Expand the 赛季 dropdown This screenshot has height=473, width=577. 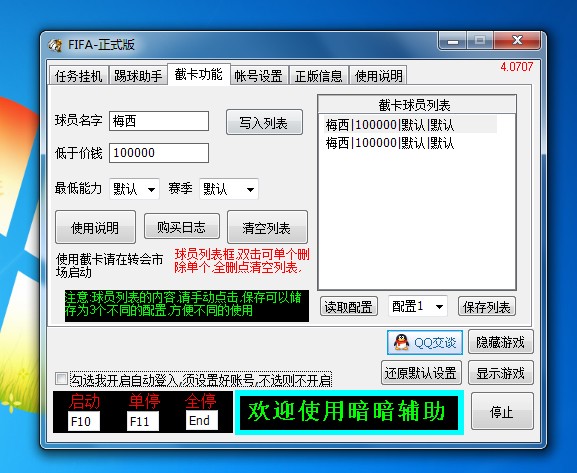tap(229, 189)
